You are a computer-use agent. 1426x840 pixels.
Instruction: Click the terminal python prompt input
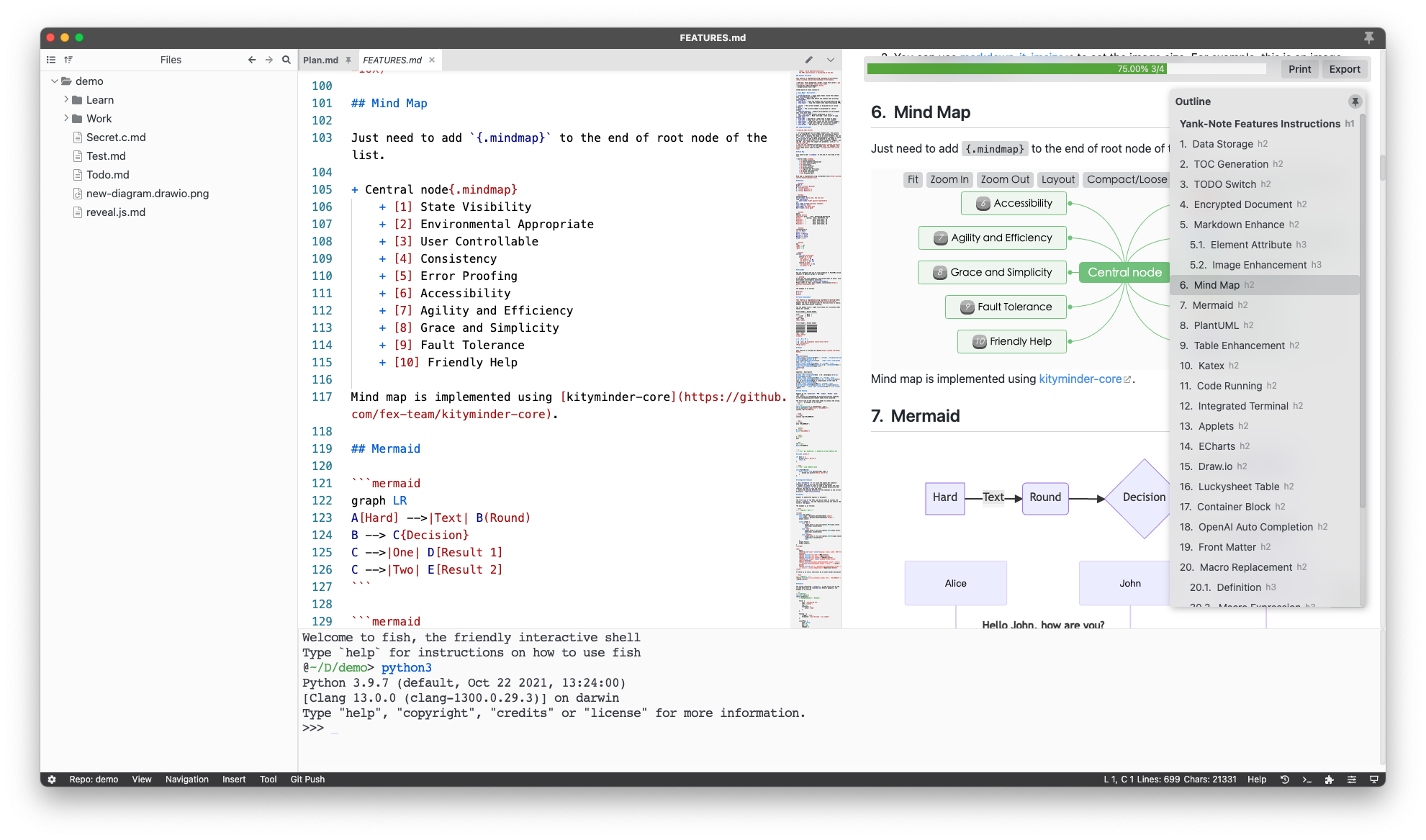(x=334, y=728)
